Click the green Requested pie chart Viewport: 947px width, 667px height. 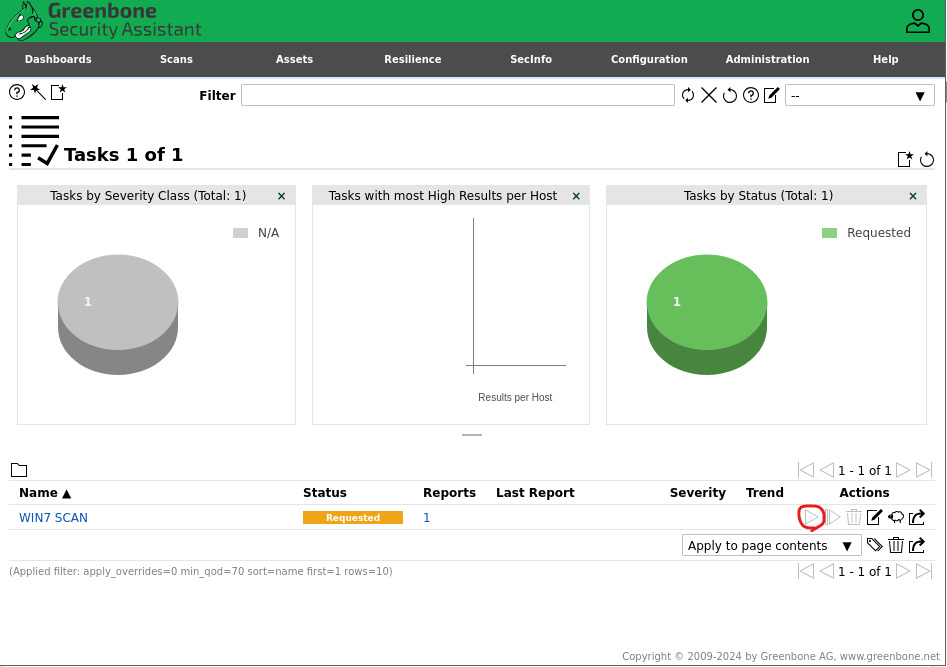(707, 314)
